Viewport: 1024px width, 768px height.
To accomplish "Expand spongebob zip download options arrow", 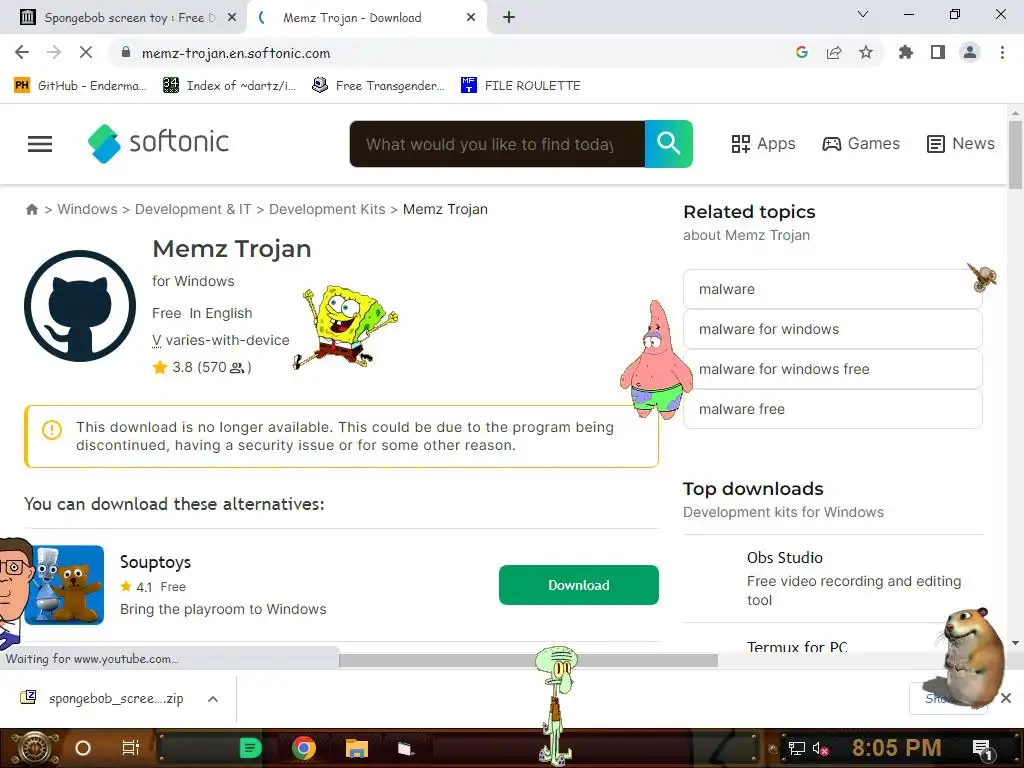I will [x=213, y=699].
